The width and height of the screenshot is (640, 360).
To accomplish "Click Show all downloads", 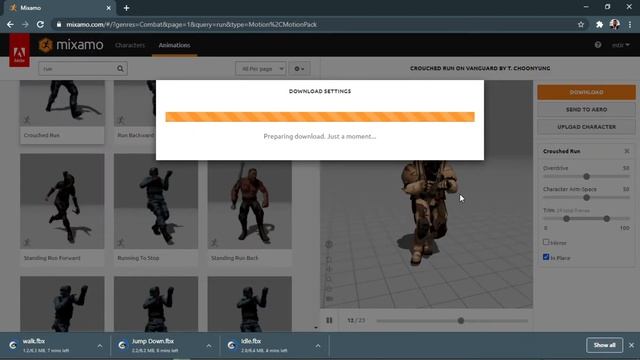I will (x=604, y=345).
